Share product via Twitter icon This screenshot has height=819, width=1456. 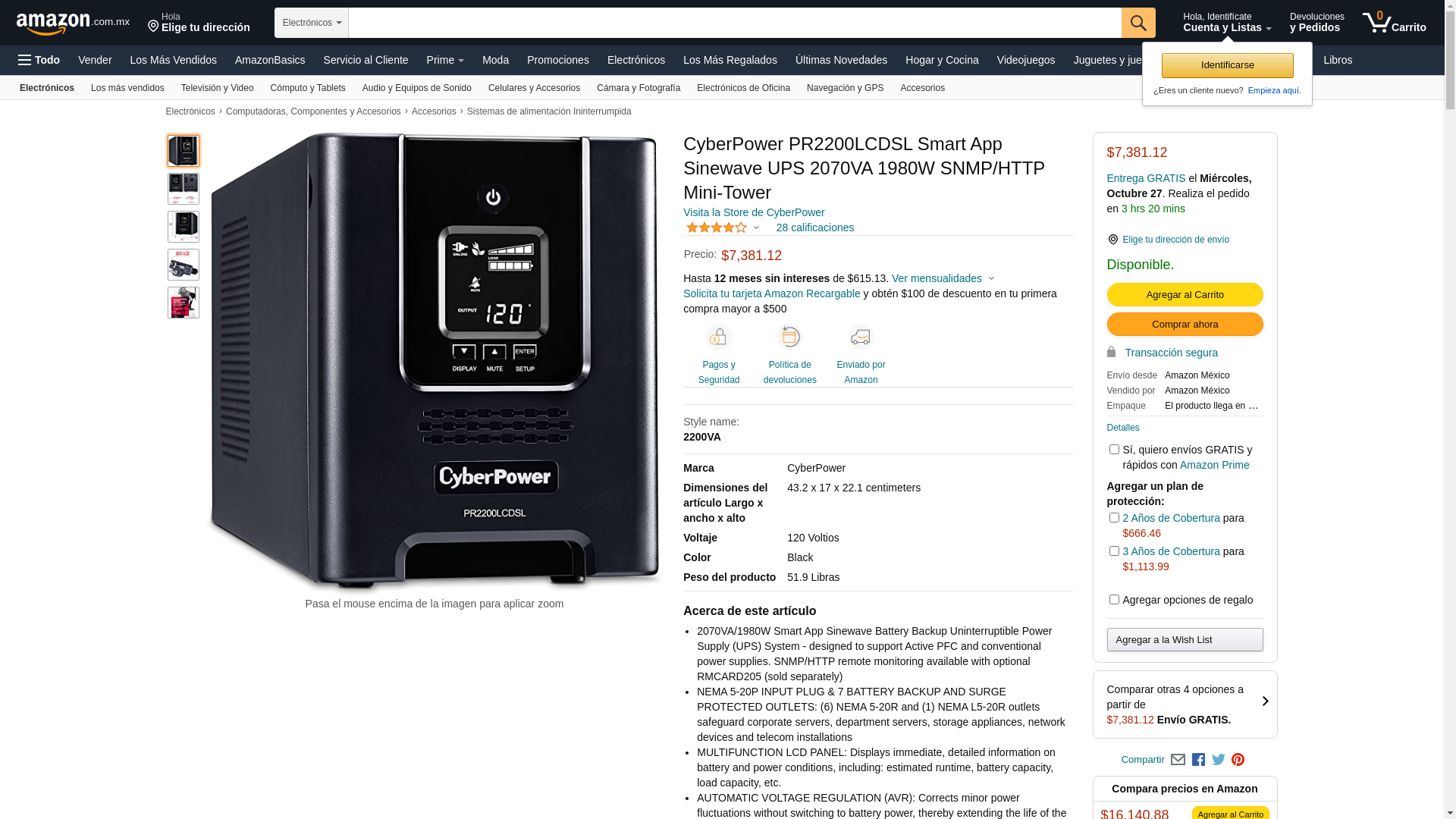(x=1218, y=760)
